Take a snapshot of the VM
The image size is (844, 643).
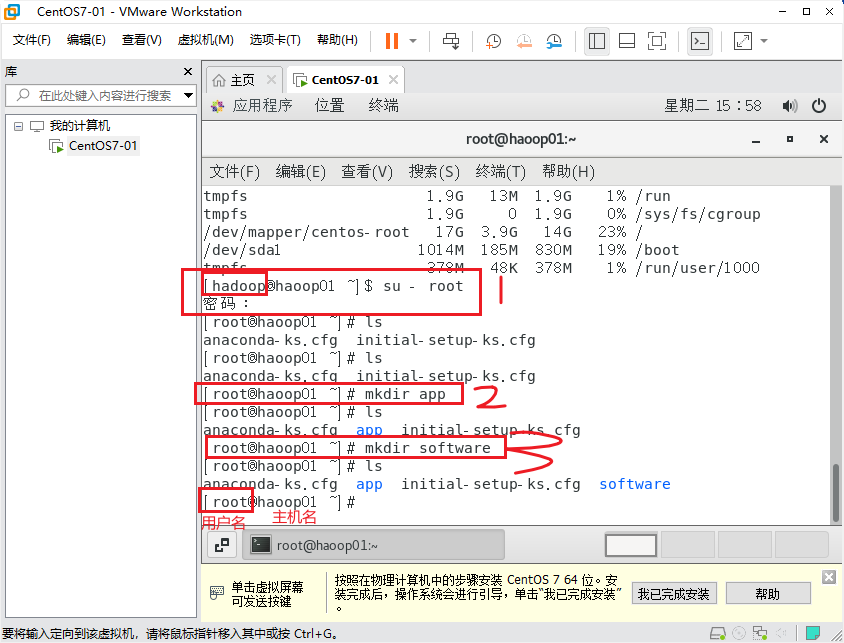(493, 41)
